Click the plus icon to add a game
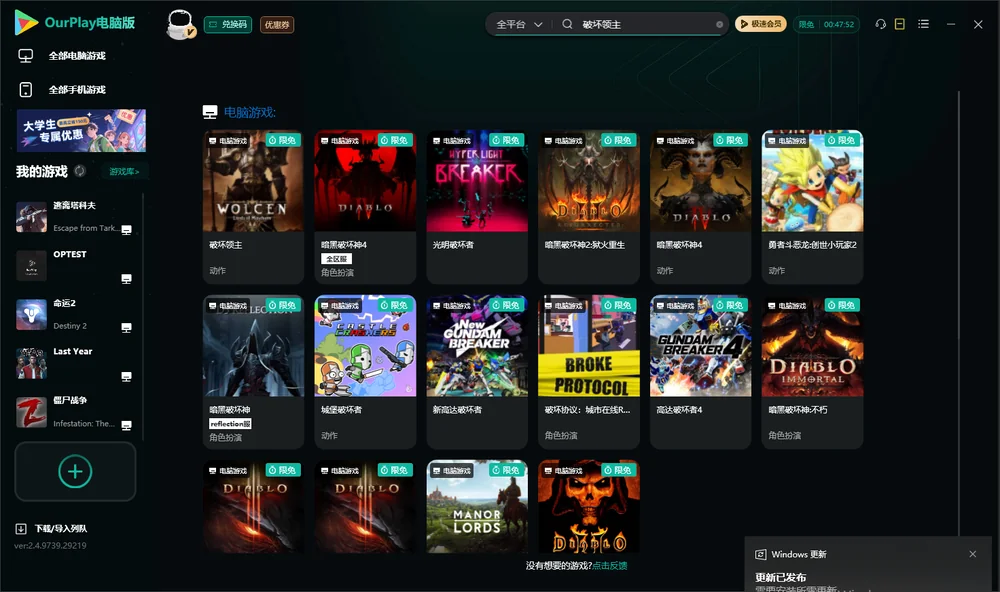 (x=75, y=472)
